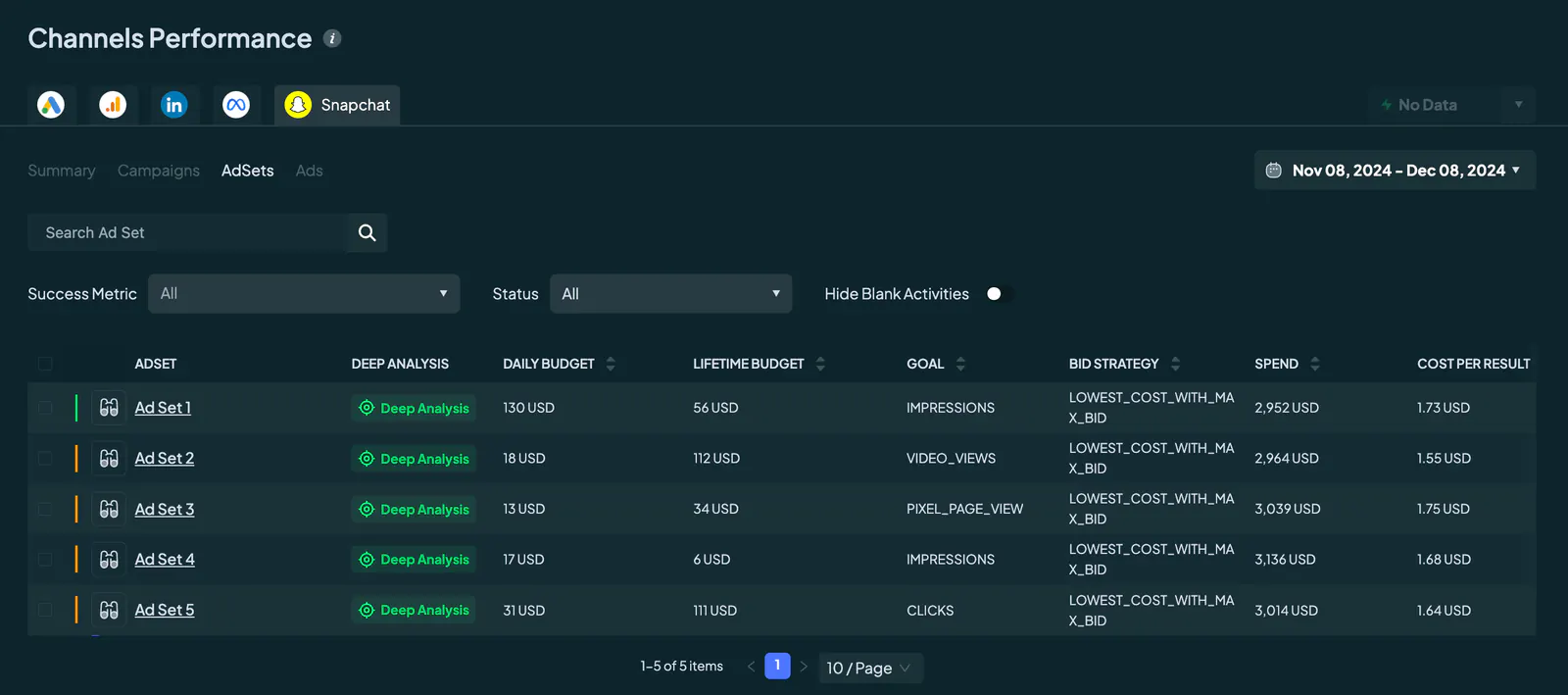Click the info icon beside Channels Performance
Image resolution: width=1568 pixels, height=695 pixels.
332,38
